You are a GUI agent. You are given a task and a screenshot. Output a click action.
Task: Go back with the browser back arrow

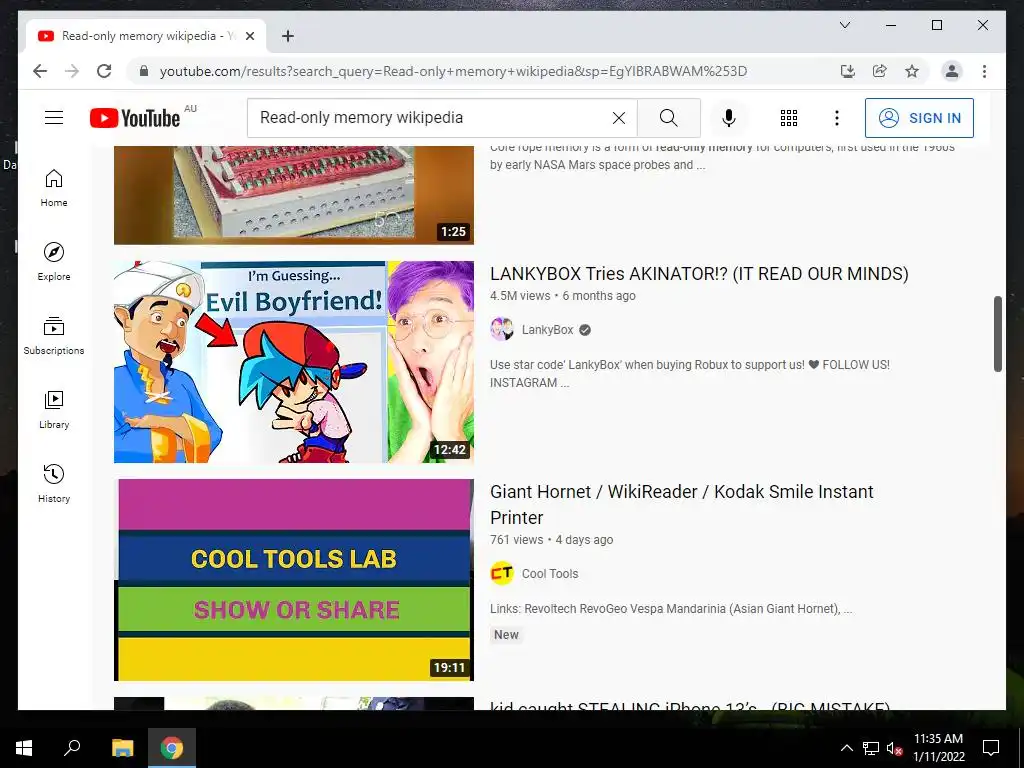(40, 71)
